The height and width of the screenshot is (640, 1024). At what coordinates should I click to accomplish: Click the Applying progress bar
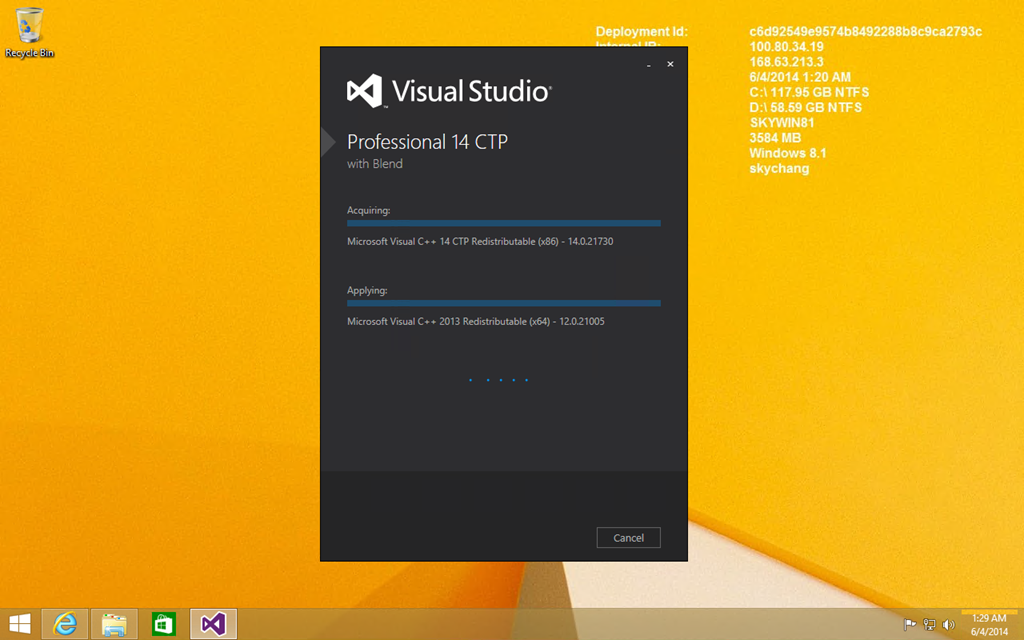pos(504,303)
